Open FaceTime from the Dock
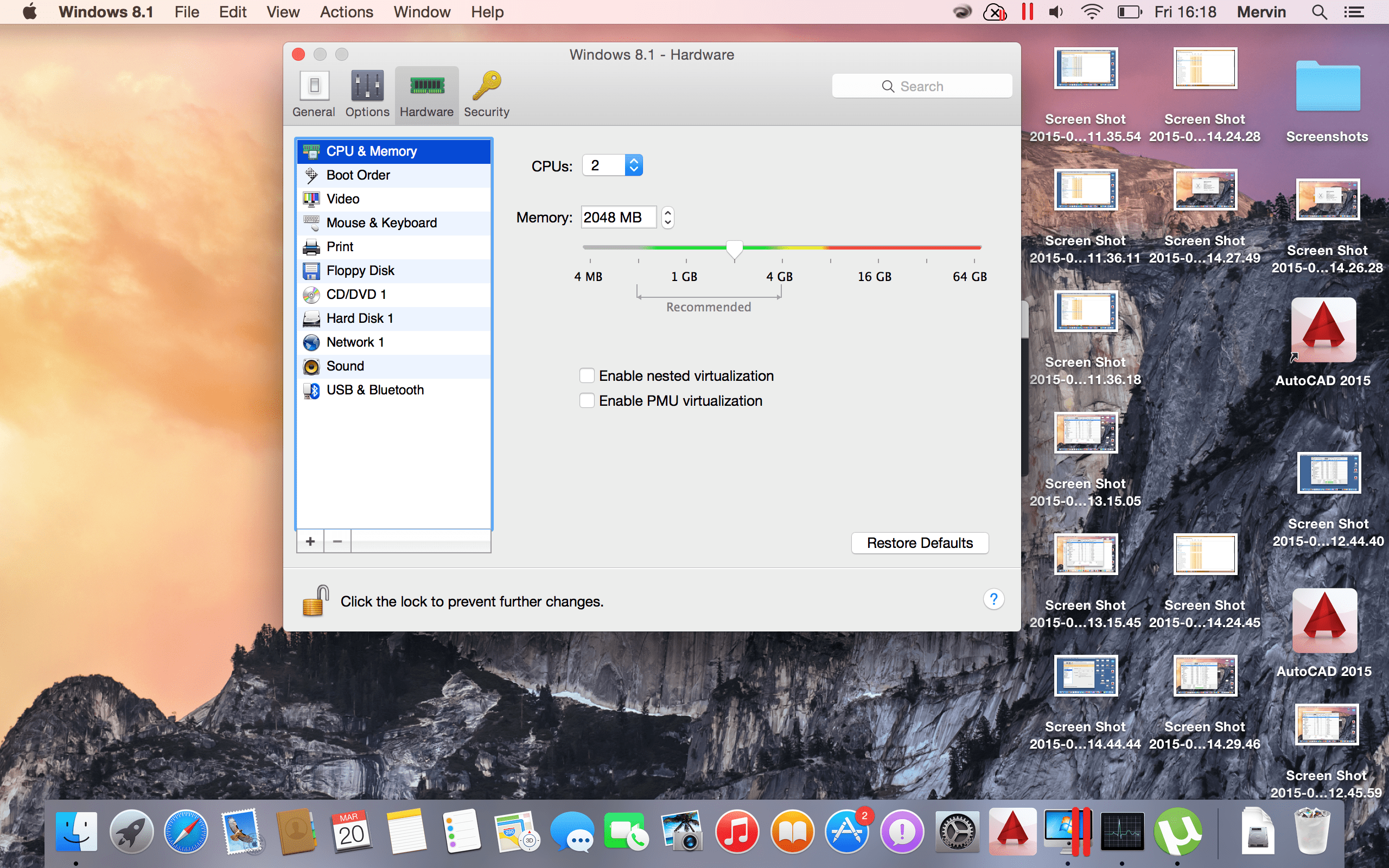This screenshot has height=868, width=1389. 627,831
